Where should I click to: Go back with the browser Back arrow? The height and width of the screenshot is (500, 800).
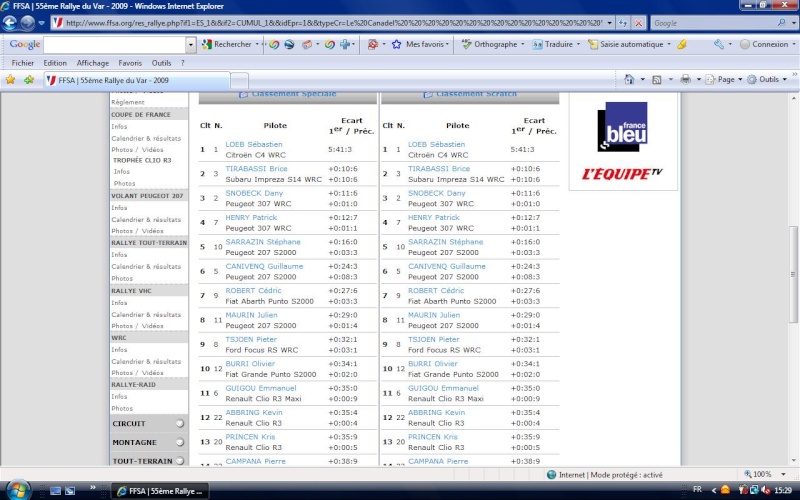coord(10,23)
